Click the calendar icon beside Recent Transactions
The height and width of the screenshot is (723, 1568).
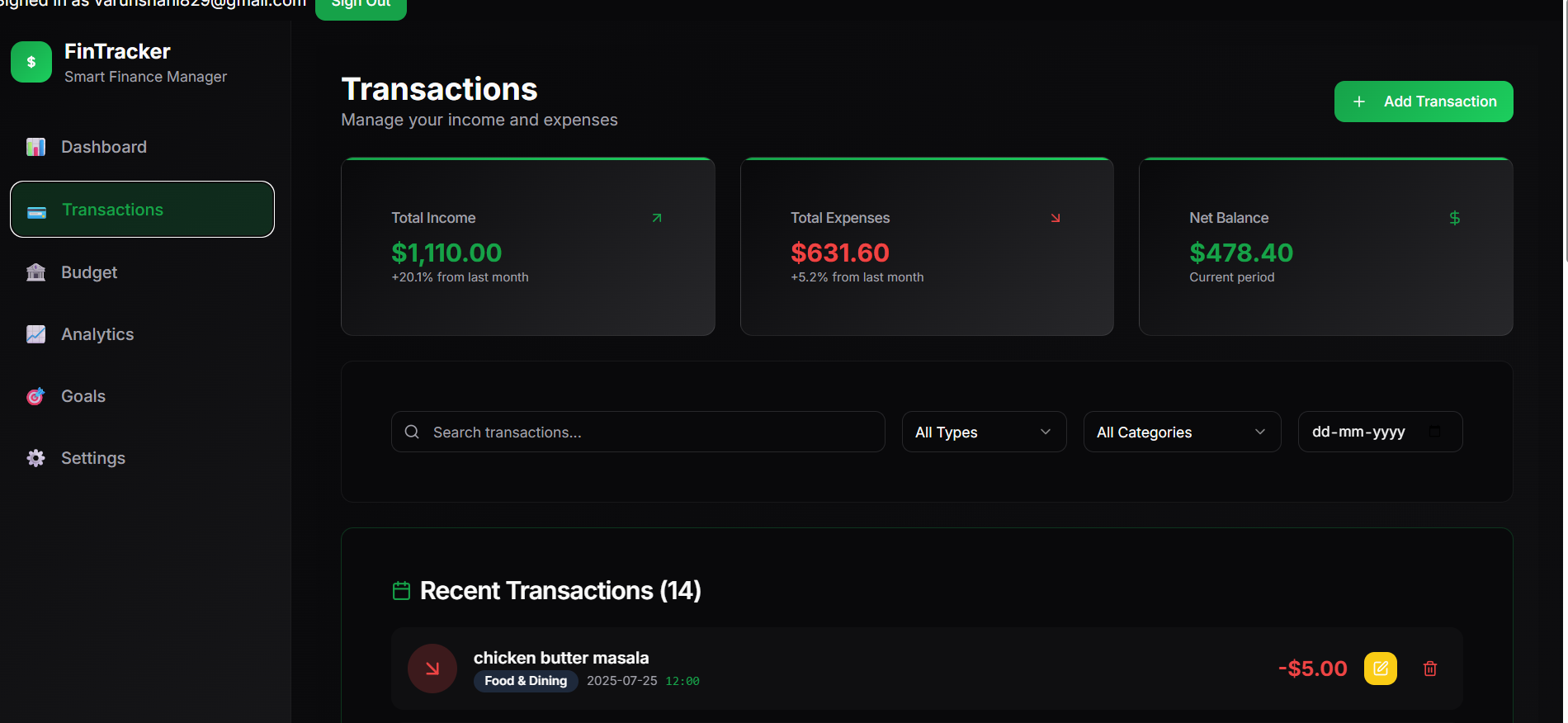coord(402,590)
